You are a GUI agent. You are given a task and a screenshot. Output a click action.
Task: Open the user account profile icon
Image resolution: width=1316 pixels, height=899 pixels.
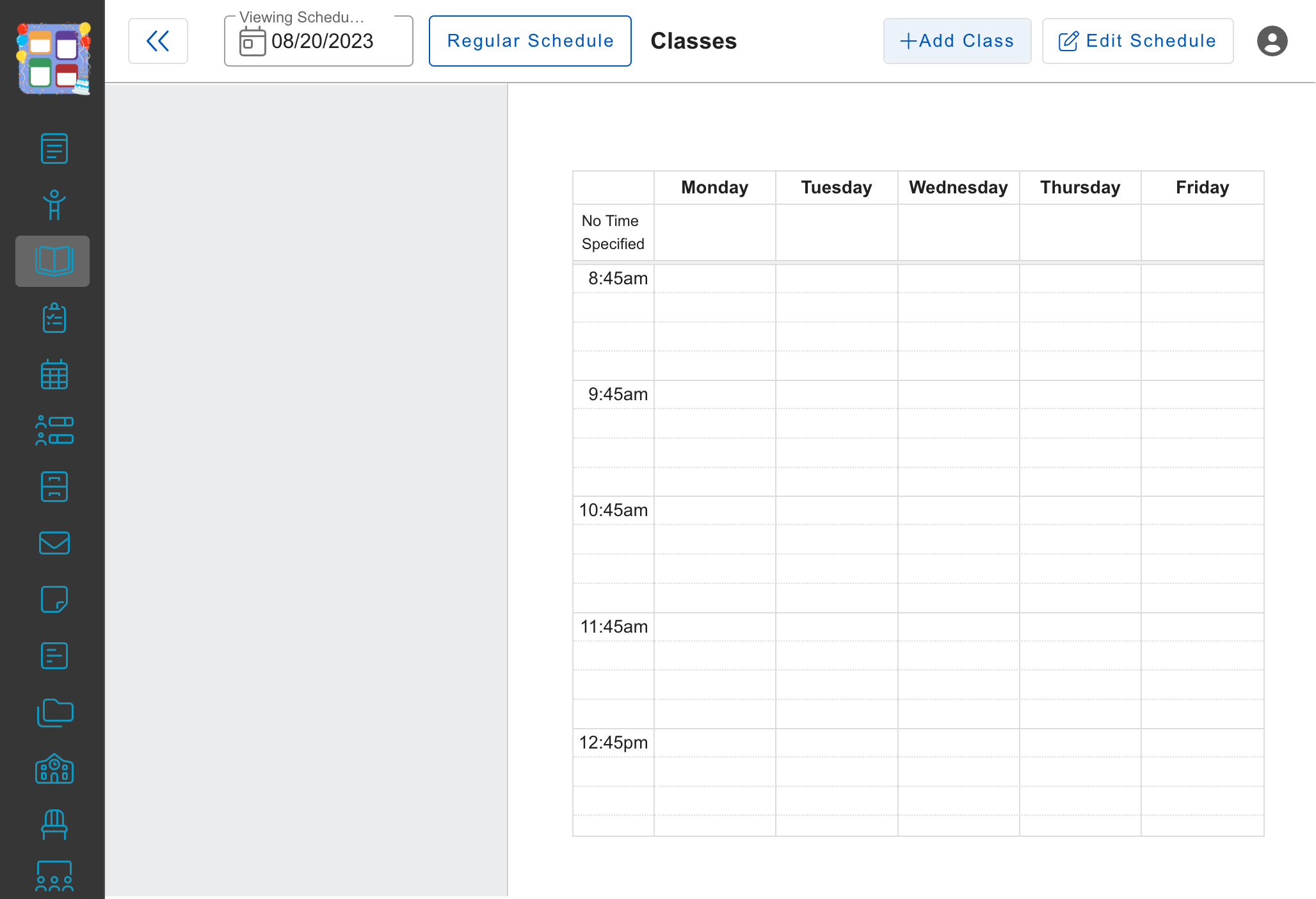[x=1272, y=41]
